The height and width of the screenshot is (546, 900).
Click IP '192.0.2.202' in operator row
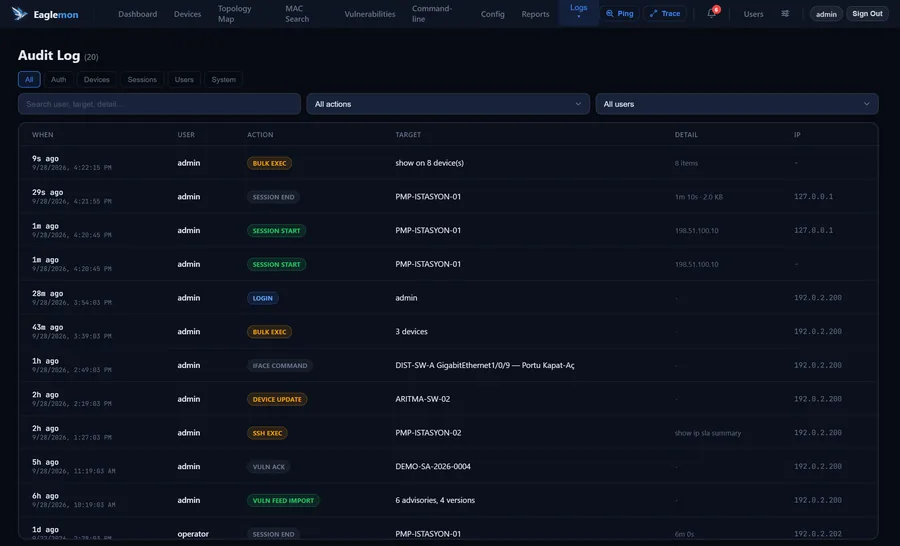[818, 534]
